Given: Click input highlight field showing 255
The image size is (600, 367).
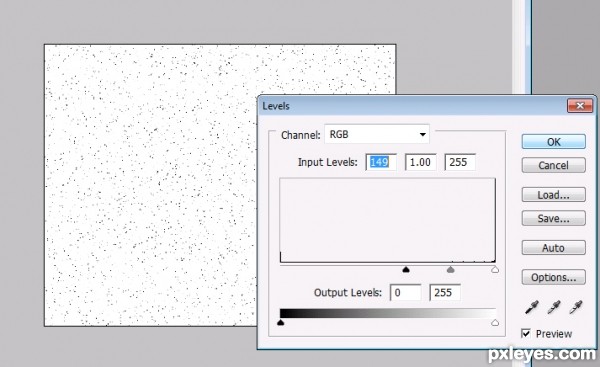Looking at the screenshot, I should click(x=460, y=162).
